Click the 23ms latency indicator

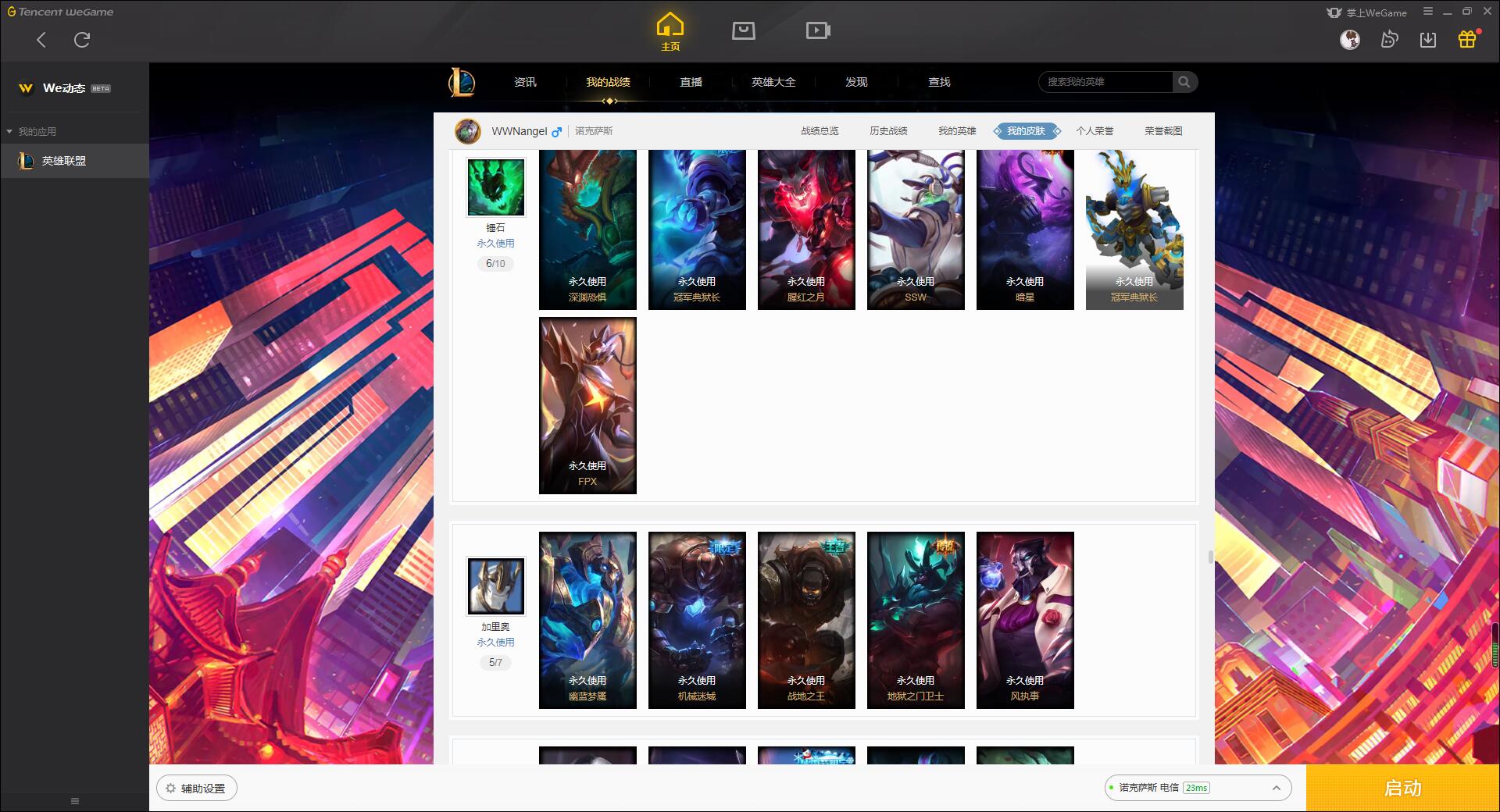coord(1196,788)
